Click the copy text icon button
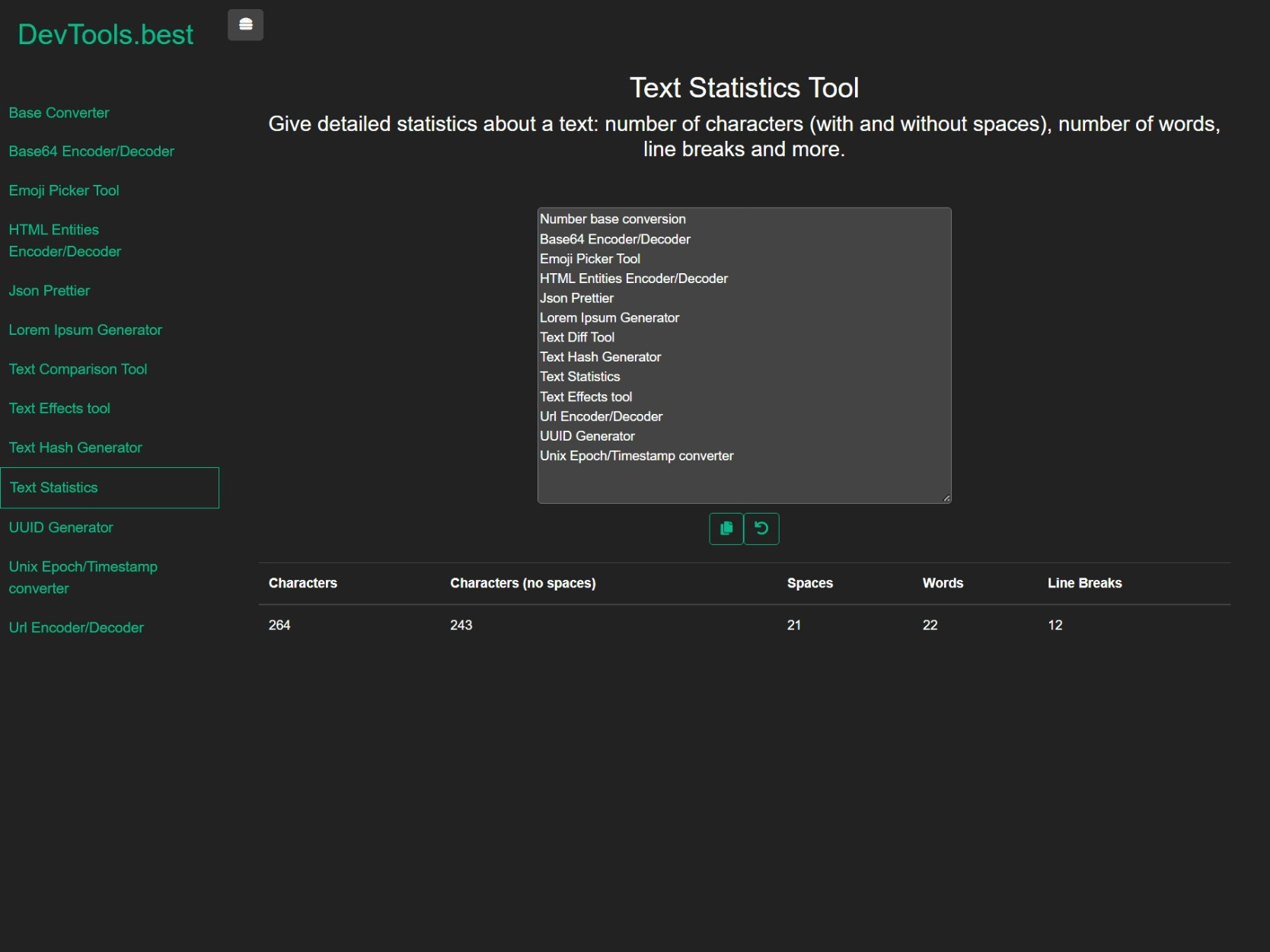This screenshot has height=952, width=1270. pyautogui.click(x=726, y=529)
